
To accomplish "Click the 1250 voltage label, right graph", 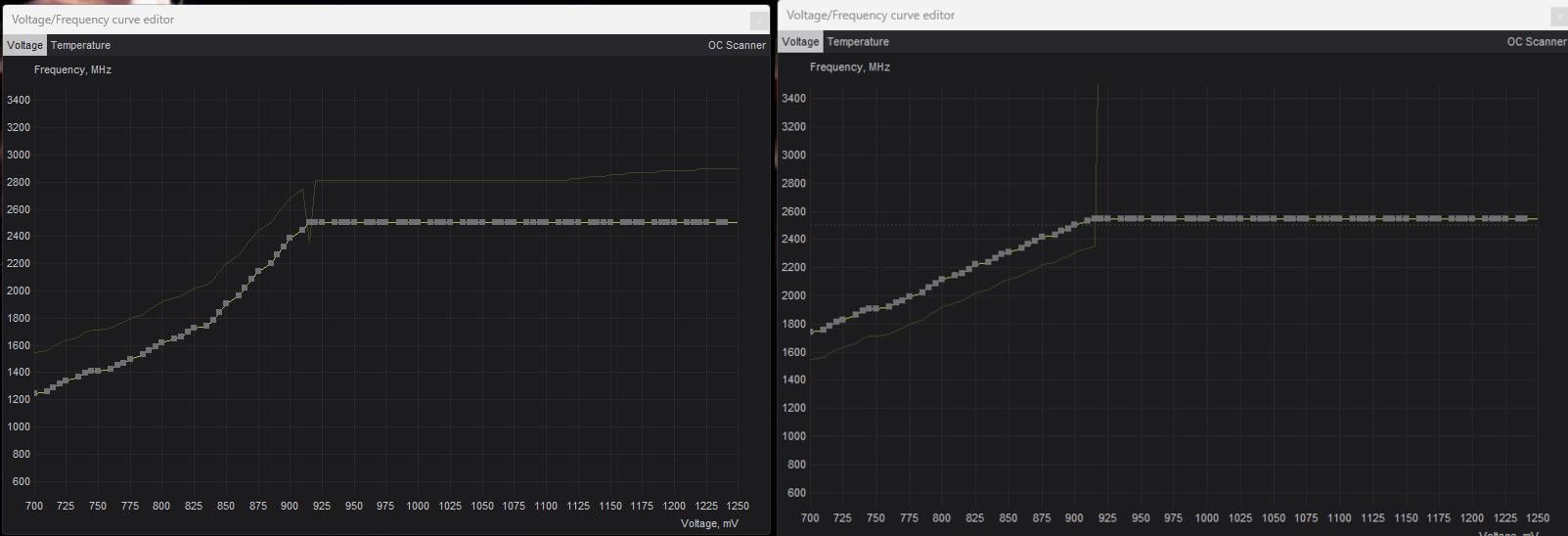I will 1538,517.
